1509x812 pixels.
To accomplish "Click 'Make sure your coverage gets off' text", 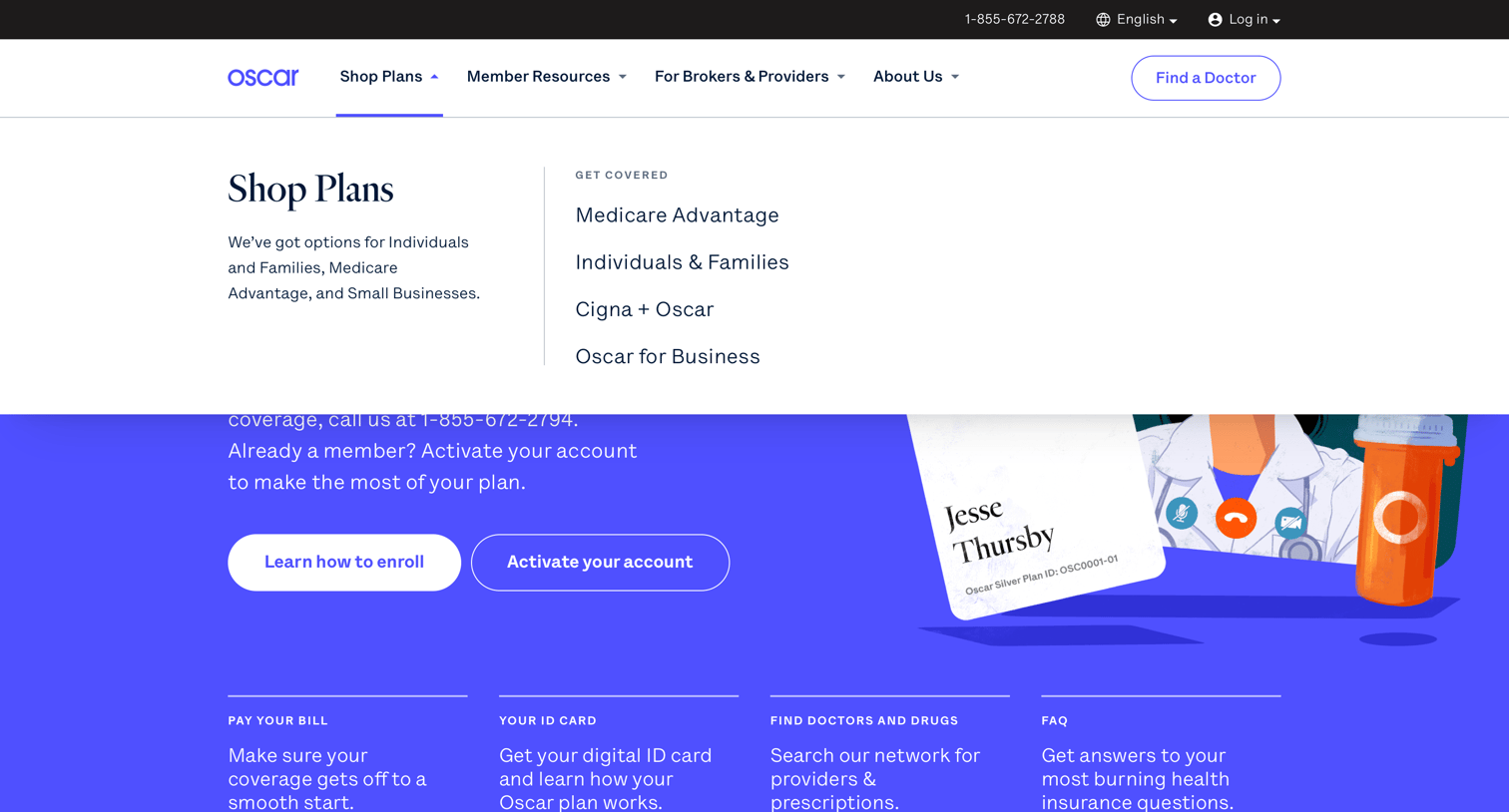I will (x=327, y=779).
